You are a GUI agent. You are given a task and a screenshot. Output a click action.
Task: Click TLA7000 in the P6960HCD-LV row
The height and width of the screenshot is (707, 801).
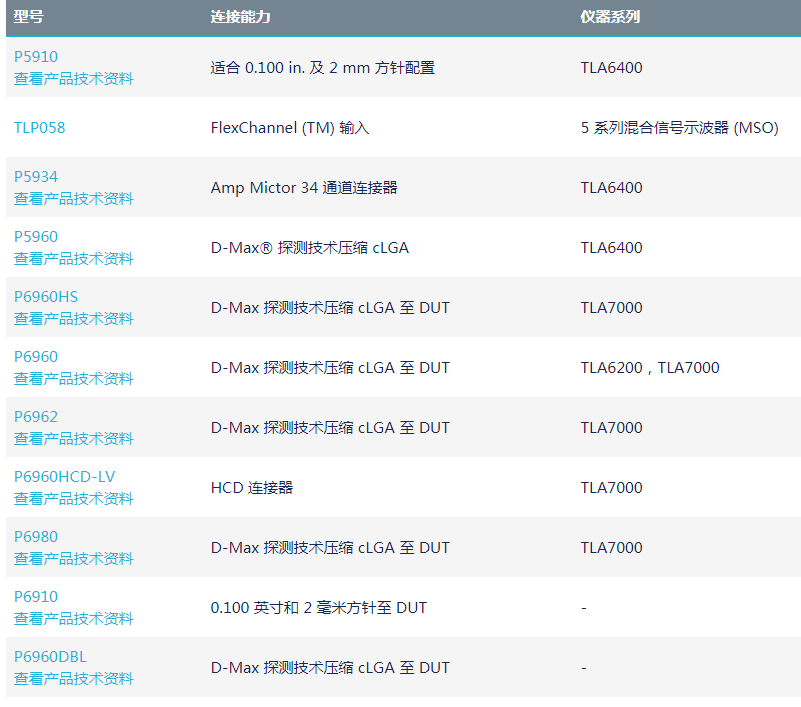click(611, 488)
